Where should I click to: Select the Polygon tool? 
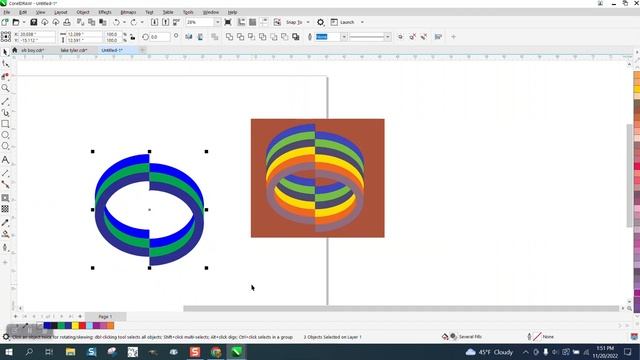(5, 146)
